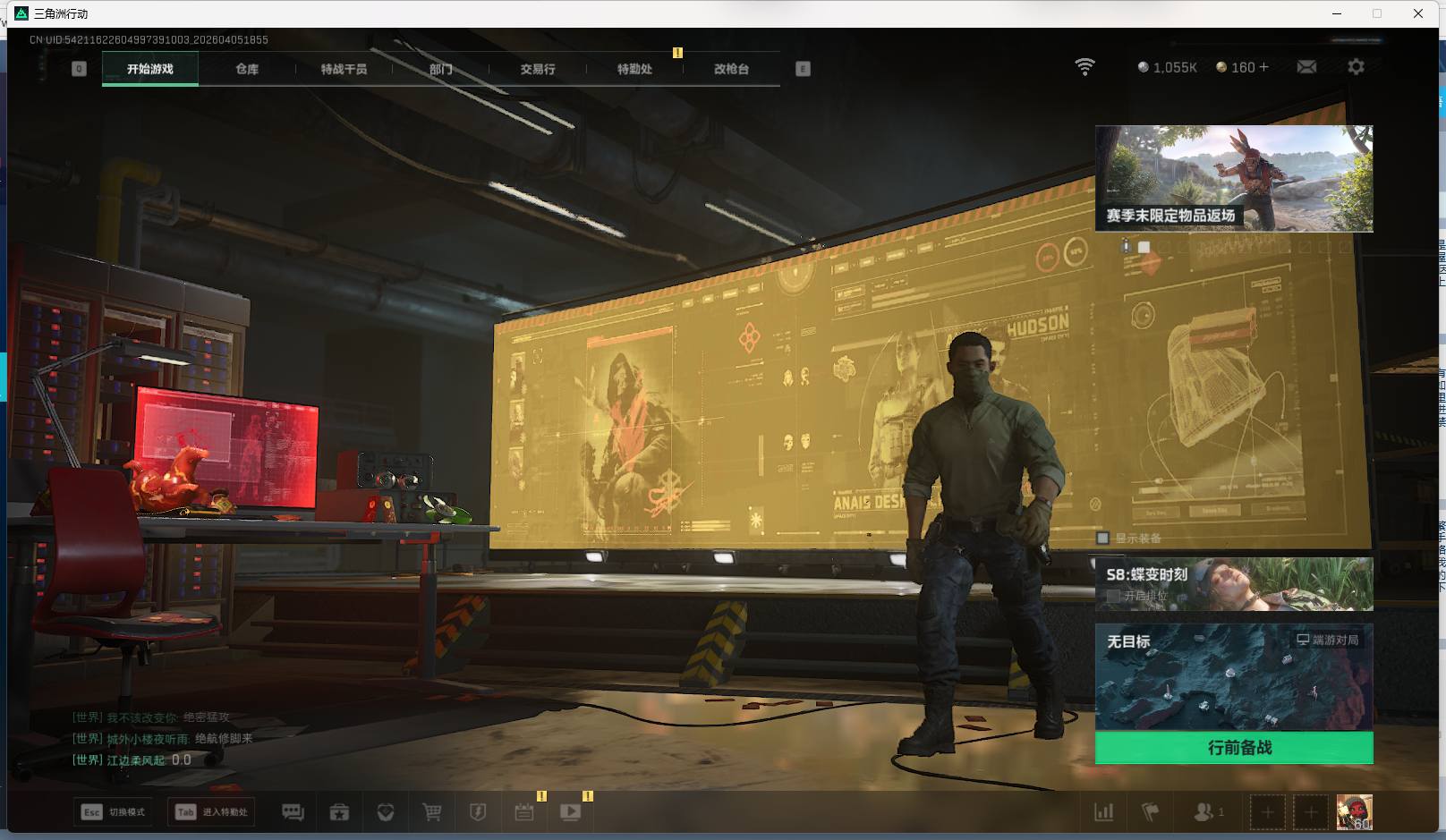Open the video play icon

[x=570, y=812]
